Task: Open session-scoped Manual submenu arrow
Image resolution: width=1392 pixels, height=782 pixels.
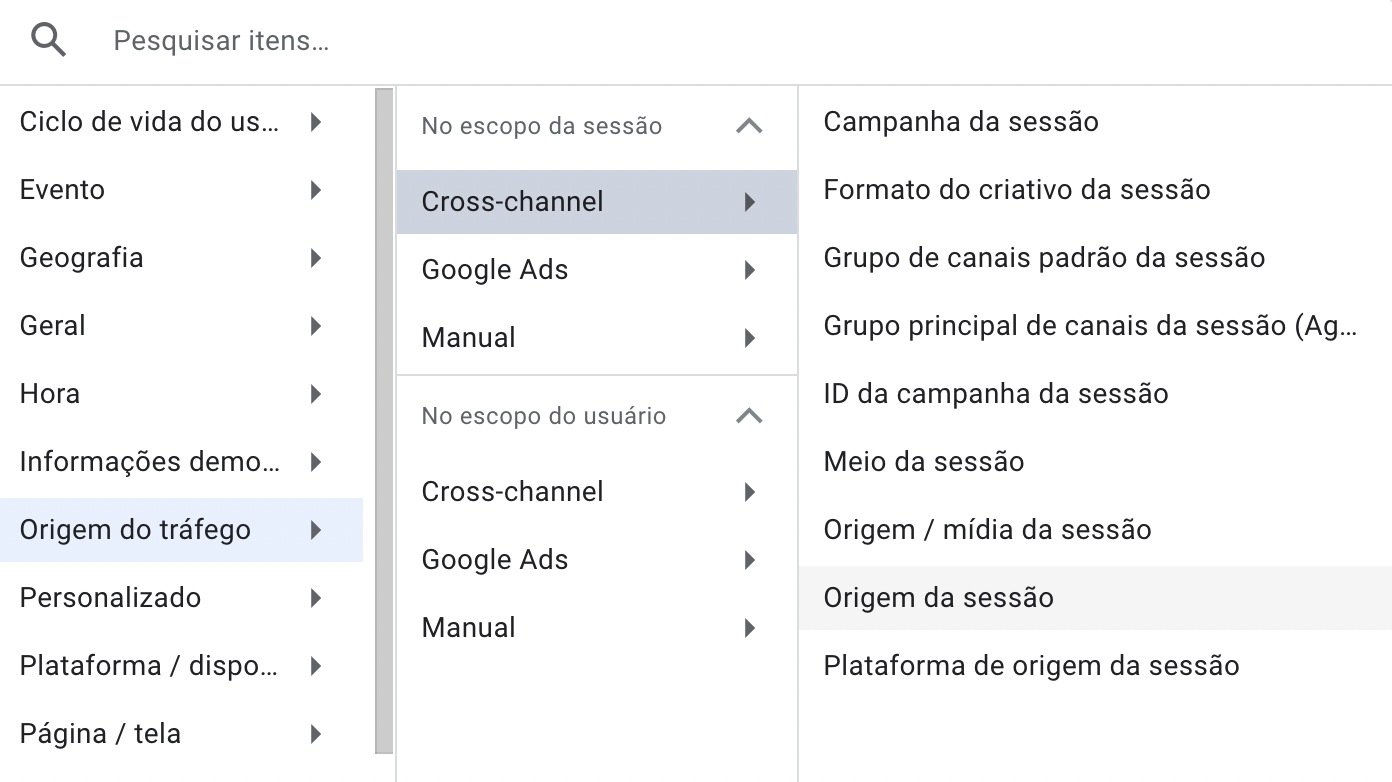Action: tap(750, 338)
